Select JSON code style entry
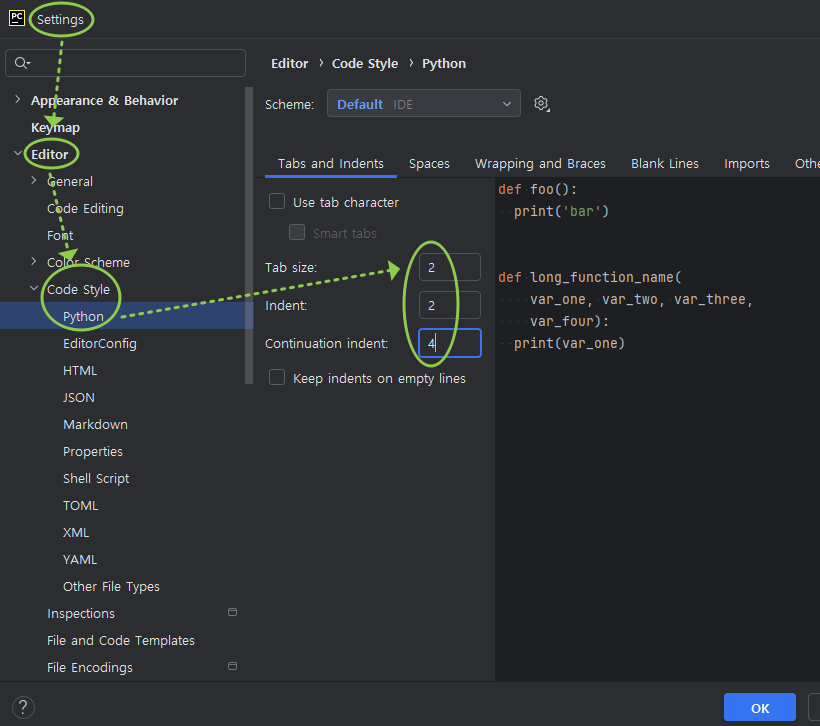 78,398
